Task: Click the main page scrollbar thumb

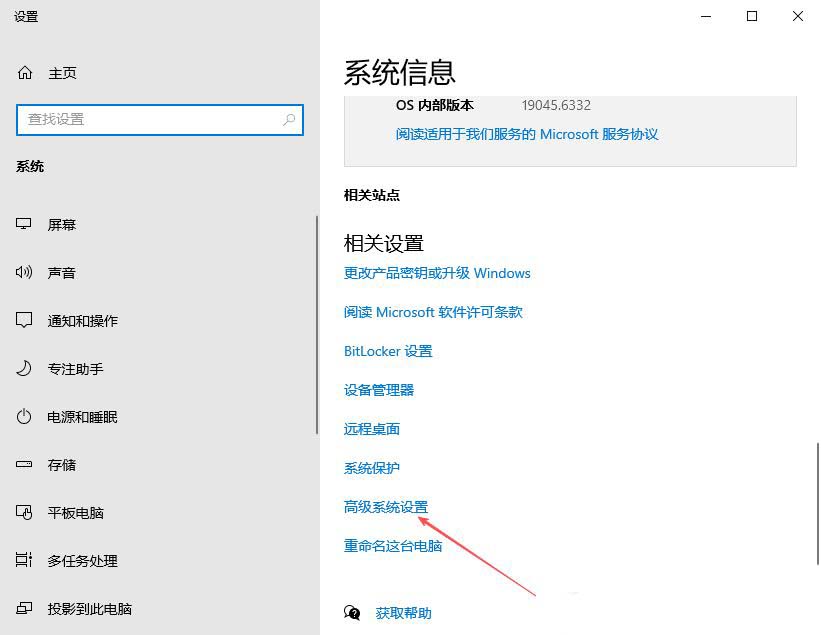Action: point(818,504)
